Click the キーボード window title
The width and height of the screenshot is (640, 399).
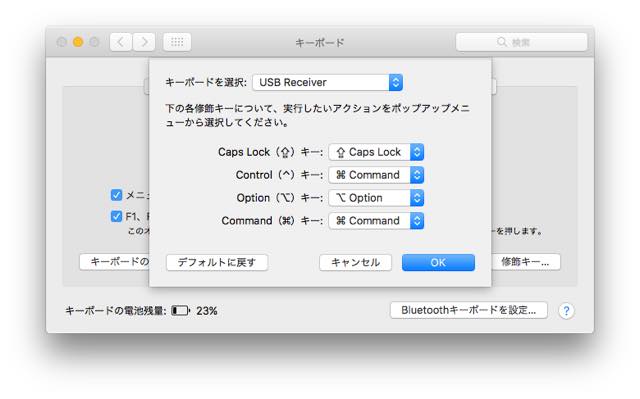click(320, 42)
